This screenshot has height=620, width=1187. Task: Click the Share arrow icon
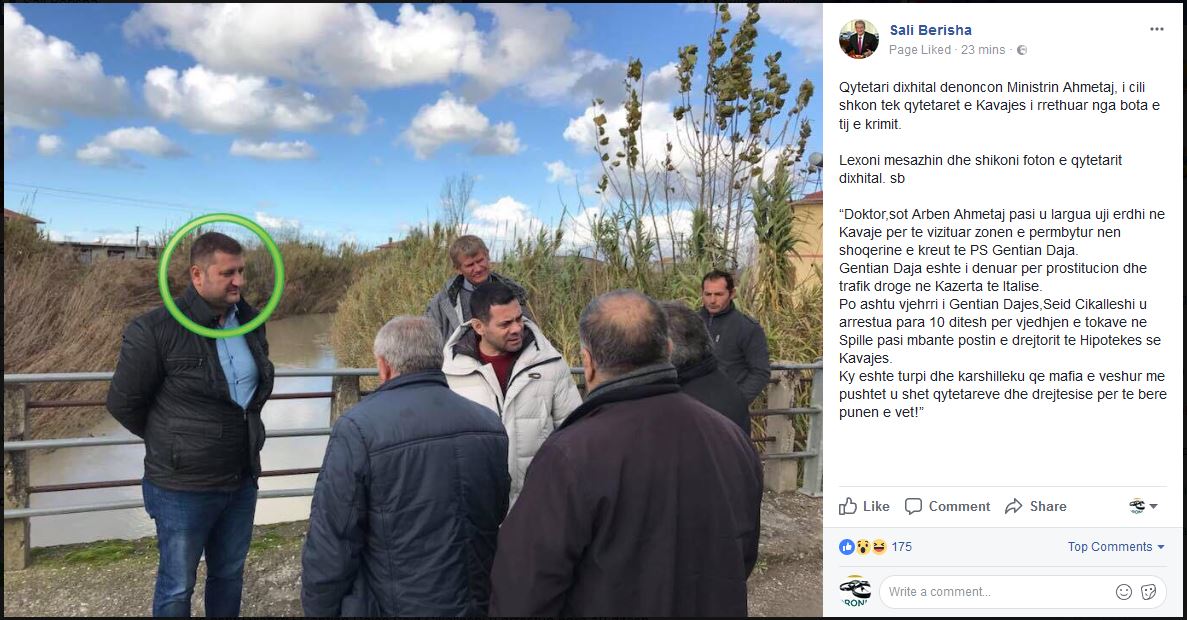tap(1014, 506)
